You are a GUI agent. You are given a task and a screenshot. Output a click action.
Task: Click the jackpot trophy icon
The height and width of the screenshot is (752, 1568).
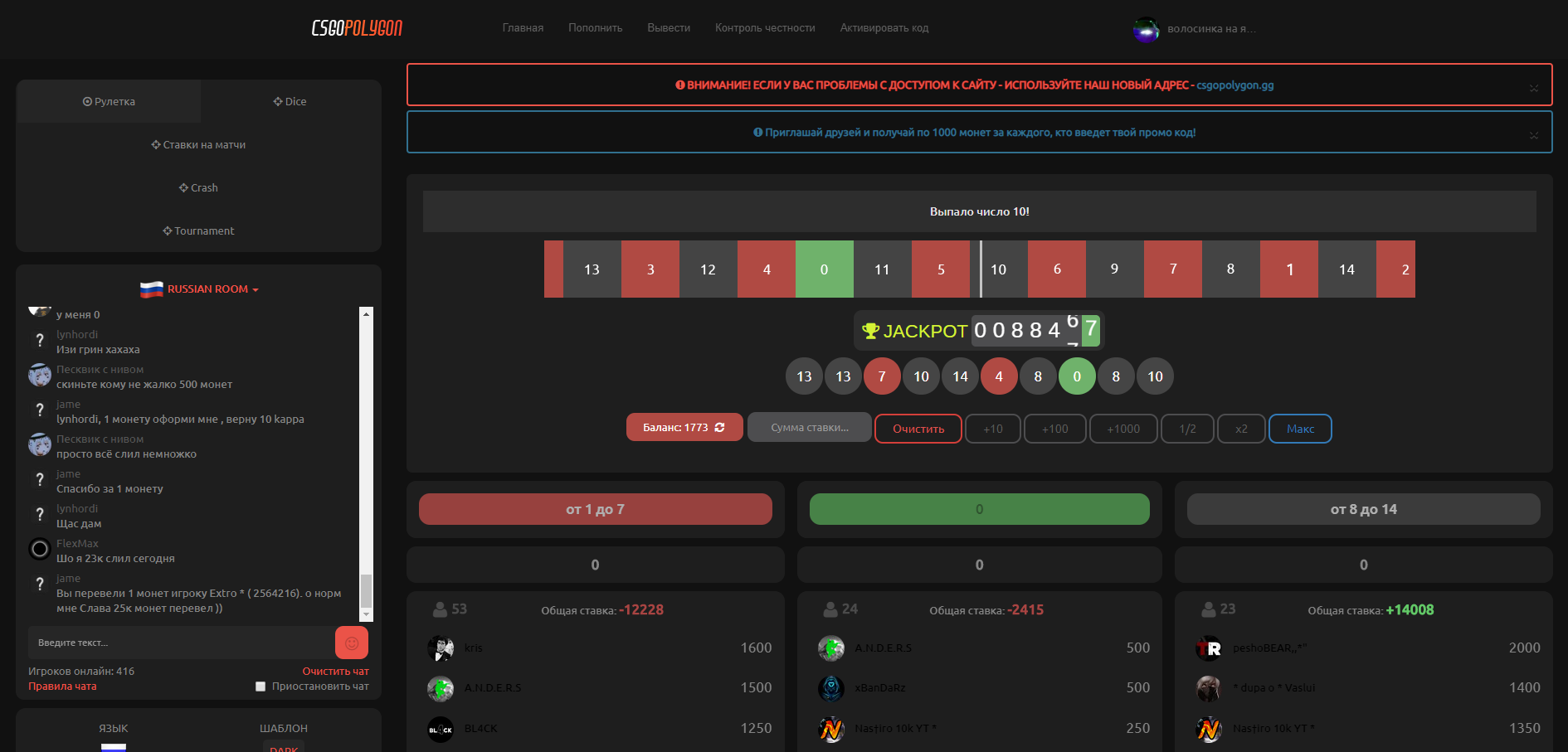click(x=870, y=331)
